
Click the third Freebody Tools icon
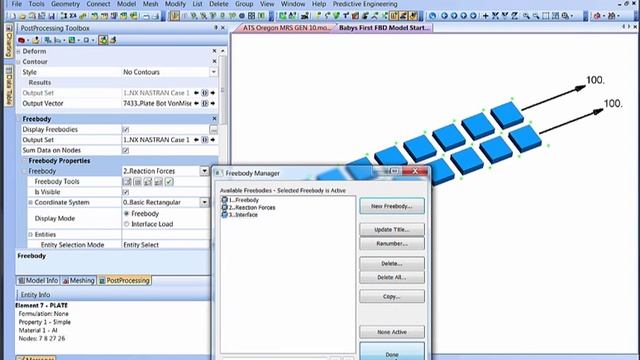point(148,182)
